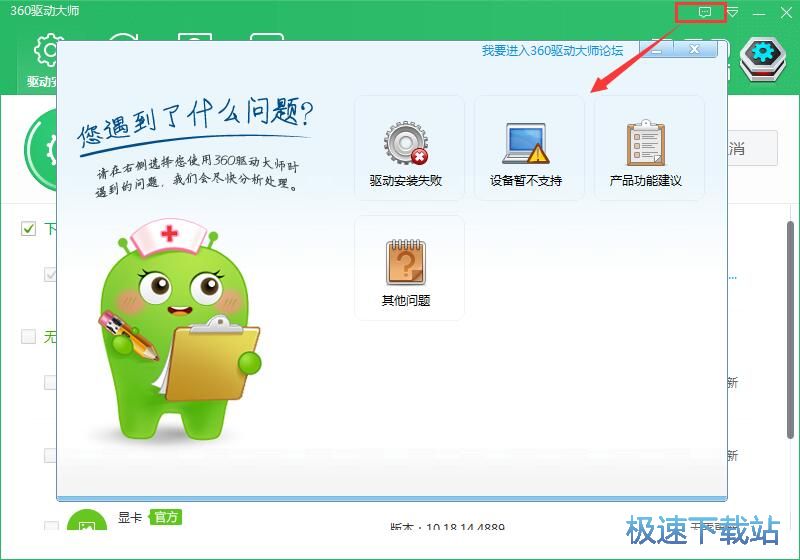Viewport: 800px width, 560px height.
Task: Click the 360驱动大师 window title
Action: pos(45,11)
